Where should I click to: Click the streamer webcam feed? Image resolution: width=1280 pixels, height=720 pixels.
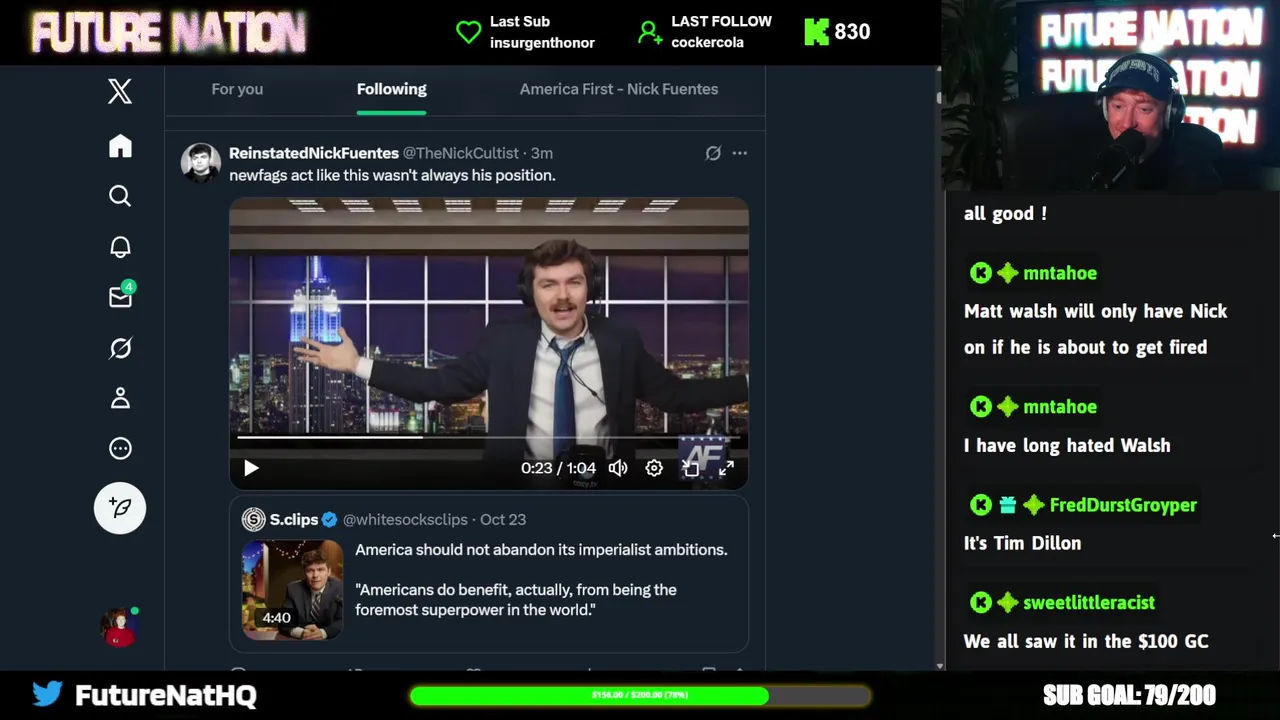point(1111,95)
